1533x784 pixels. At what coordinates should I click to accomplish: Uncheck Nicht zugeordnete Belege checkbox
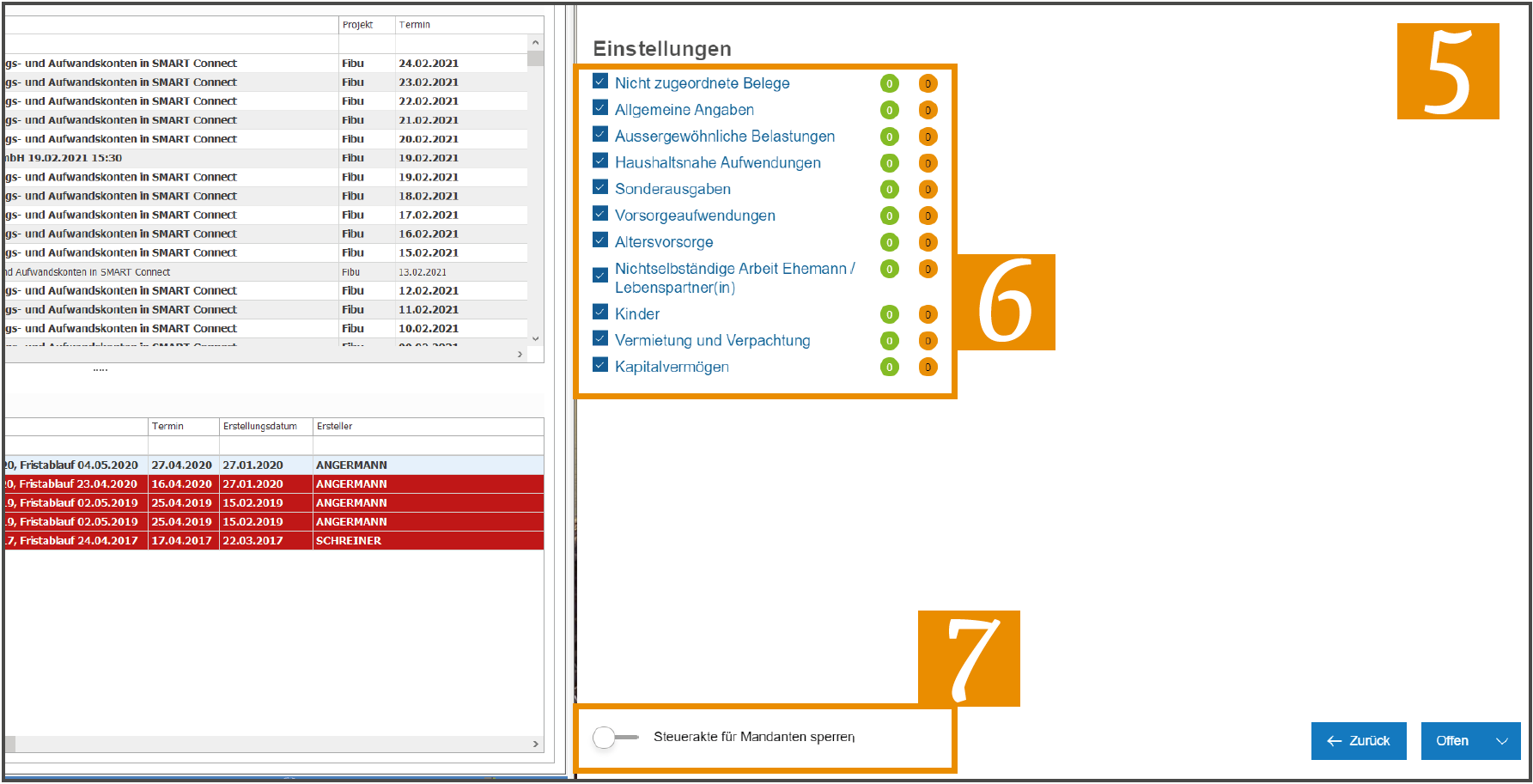600,82
